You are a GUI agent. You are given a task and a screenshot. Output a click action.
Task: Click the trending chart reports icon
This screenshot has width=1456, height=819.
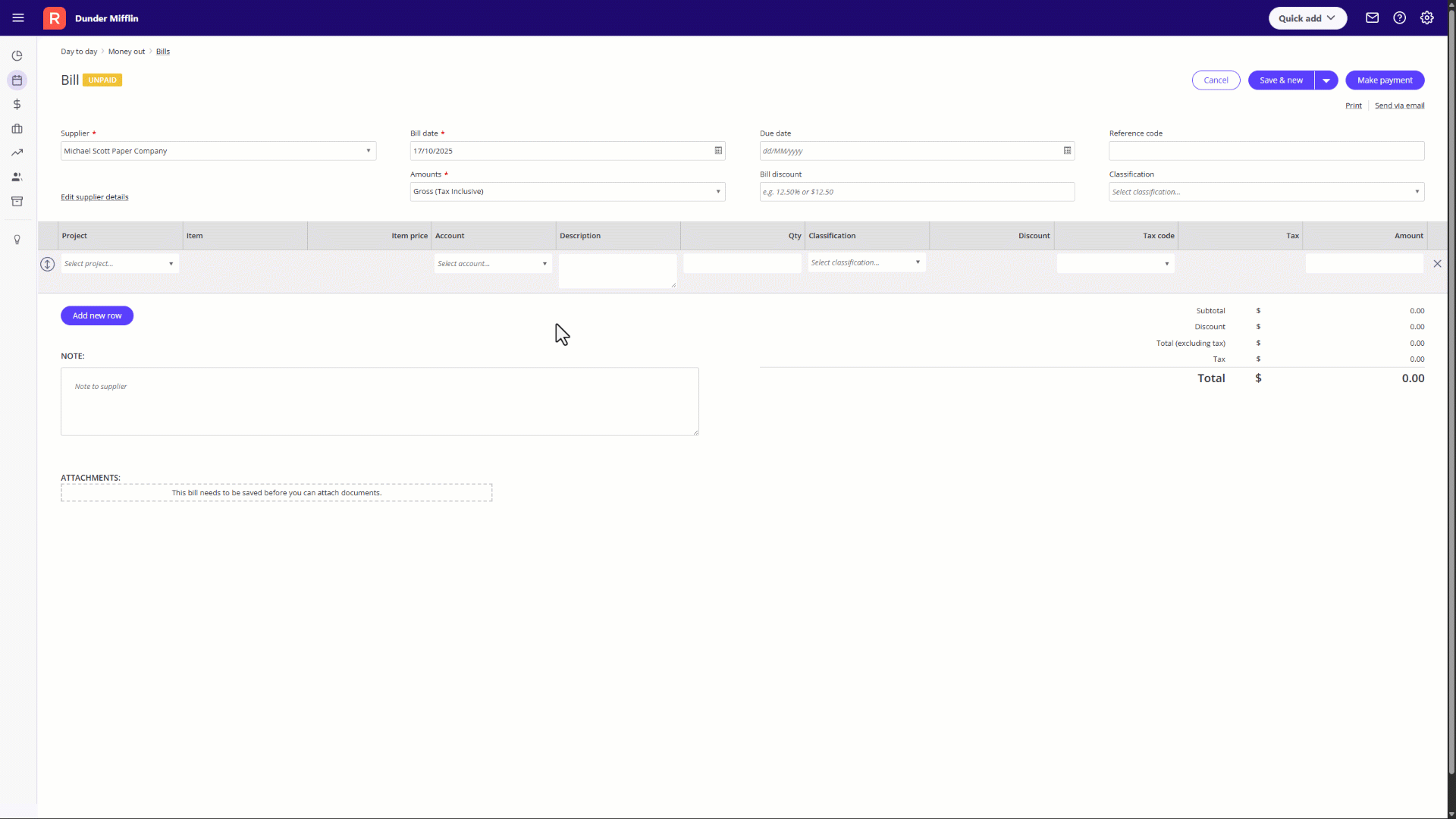tap(17, 153)
